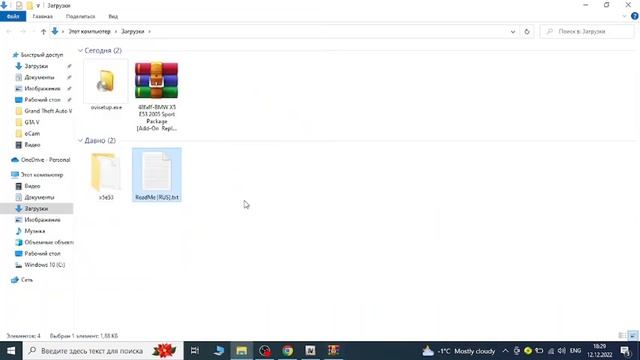Go up one folder level

tap(43, 31)
